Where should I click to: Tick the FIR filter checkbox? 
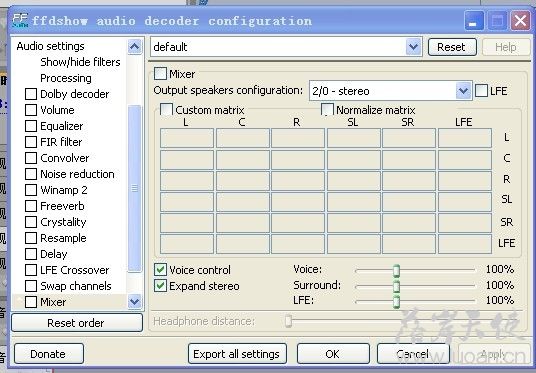tap(31, 142)
